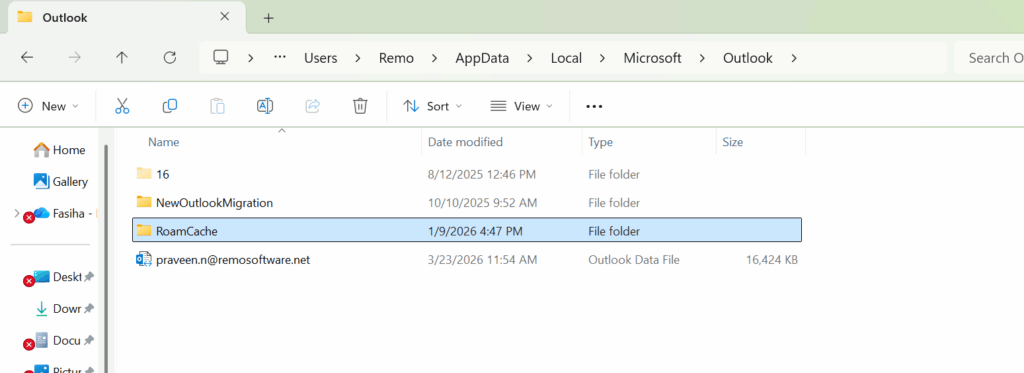
Task: Close the Outlook tab
Action: [x=225, y=17]
